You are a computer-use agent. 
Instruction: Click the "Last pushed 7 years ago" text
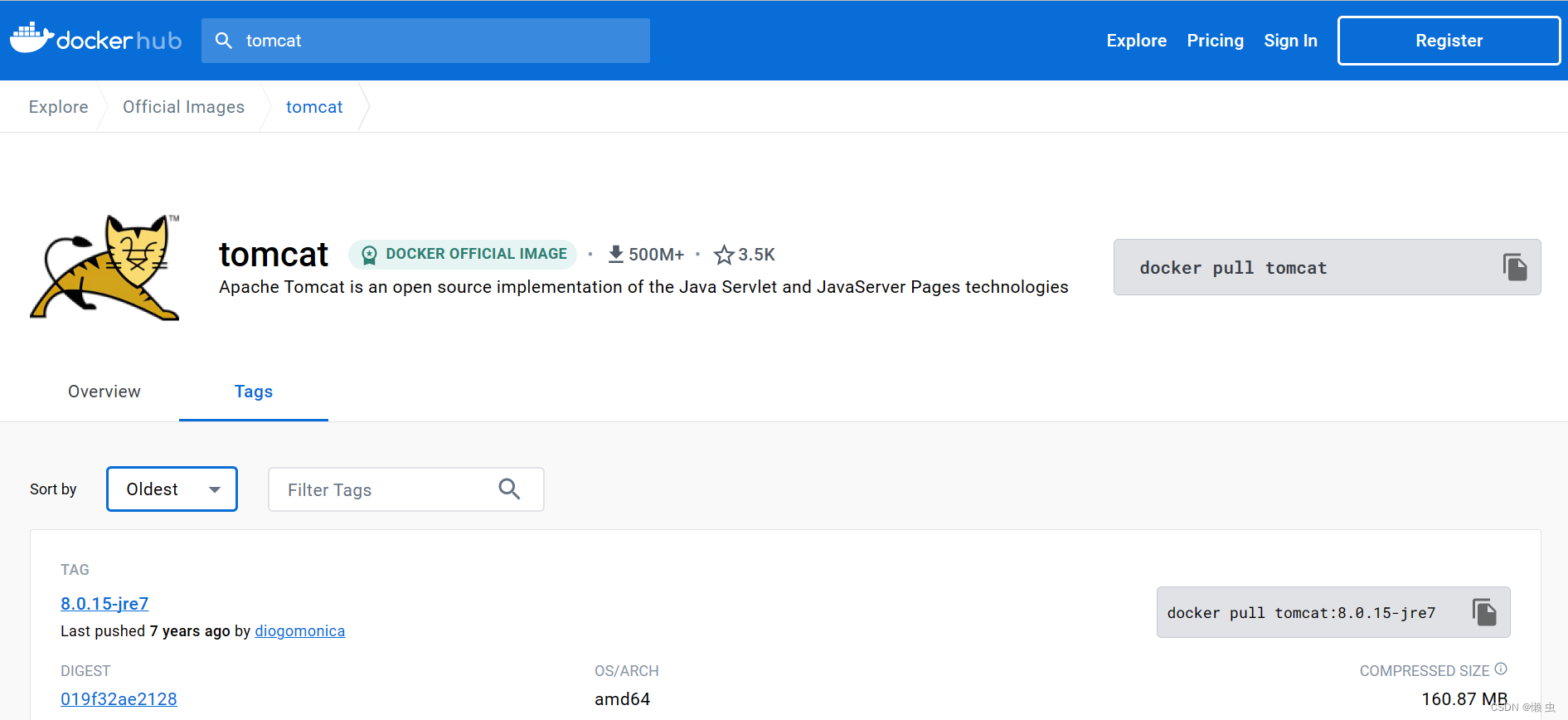click(x=145, y=631)
